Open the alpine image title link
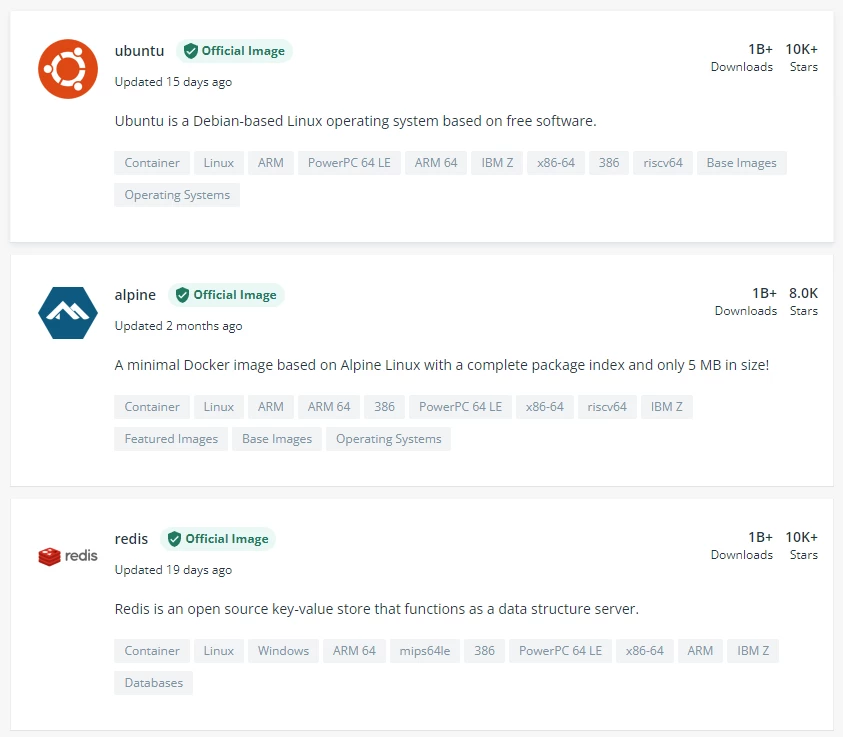Image resolution: width=843 pixels, height=737 pixels. [135, 295]
